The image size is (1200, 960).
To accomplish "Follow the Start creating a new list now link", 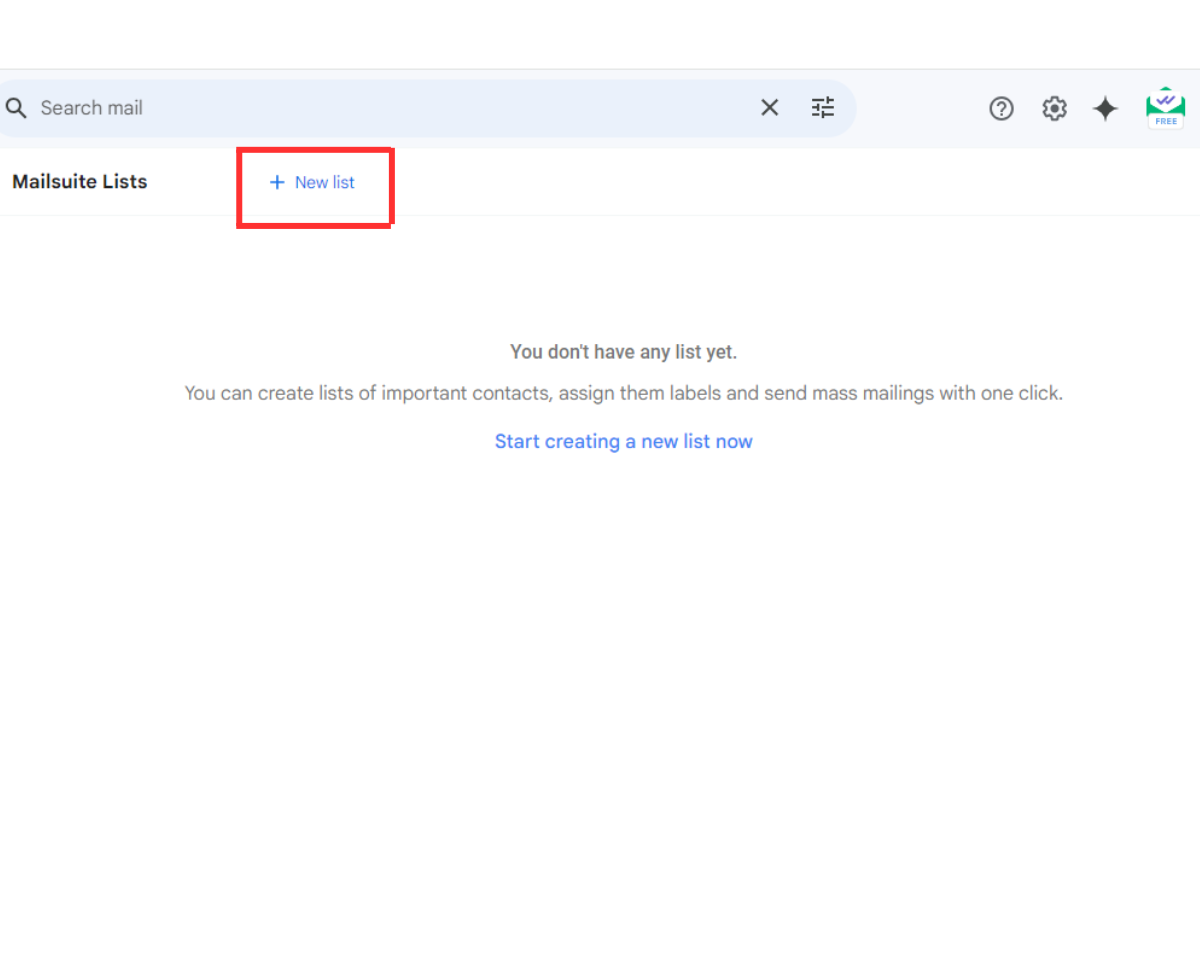I will coord(623,441).
